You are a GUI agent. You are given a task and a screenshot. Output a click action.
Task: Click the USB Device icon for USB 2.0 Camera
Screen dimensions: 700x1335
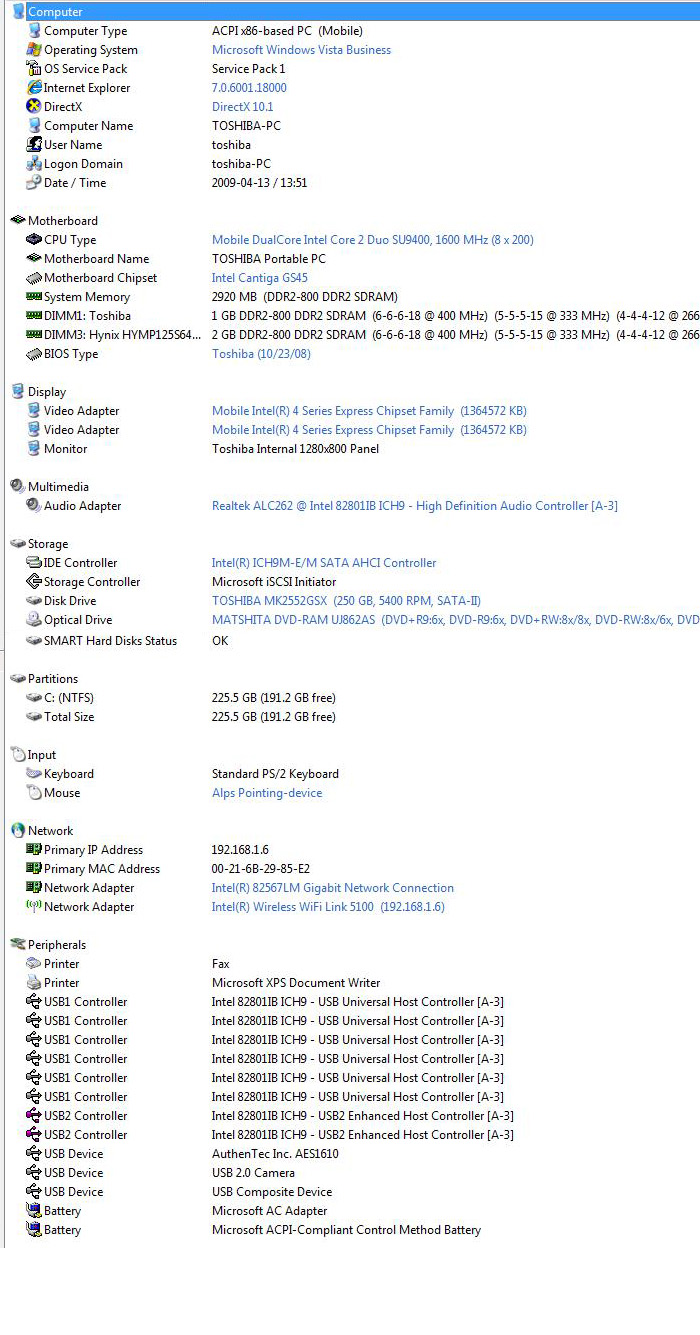34,1173
